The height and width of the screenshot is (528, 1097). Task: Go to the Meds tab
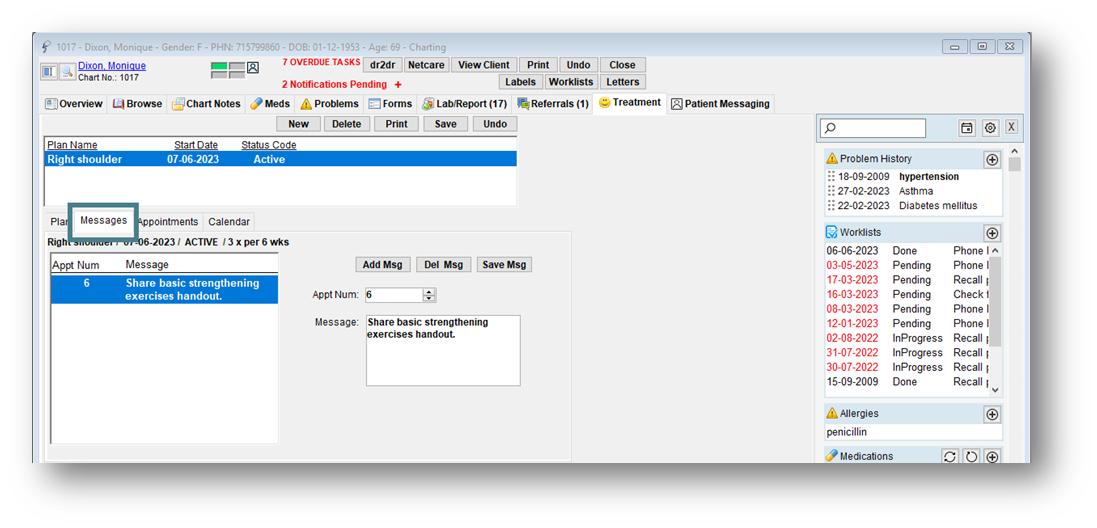[x=269, y=104]
